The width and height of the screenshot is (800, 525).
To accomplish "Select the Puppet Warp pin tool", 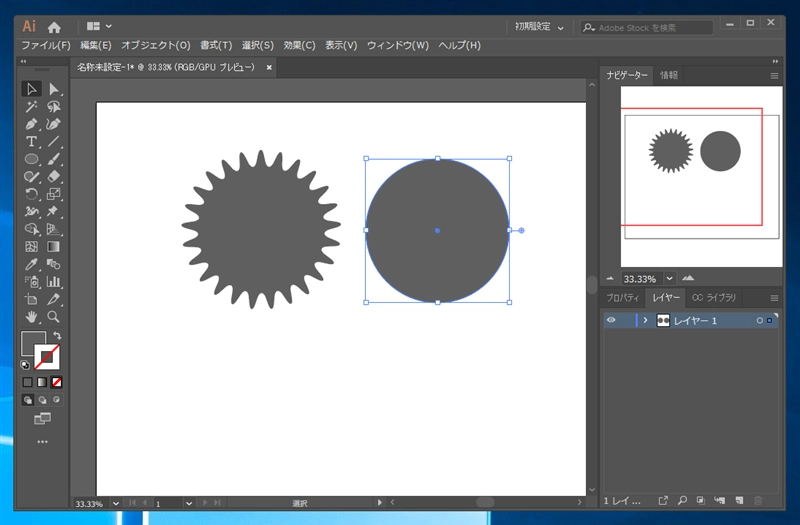I will click(x=54, y=211).
